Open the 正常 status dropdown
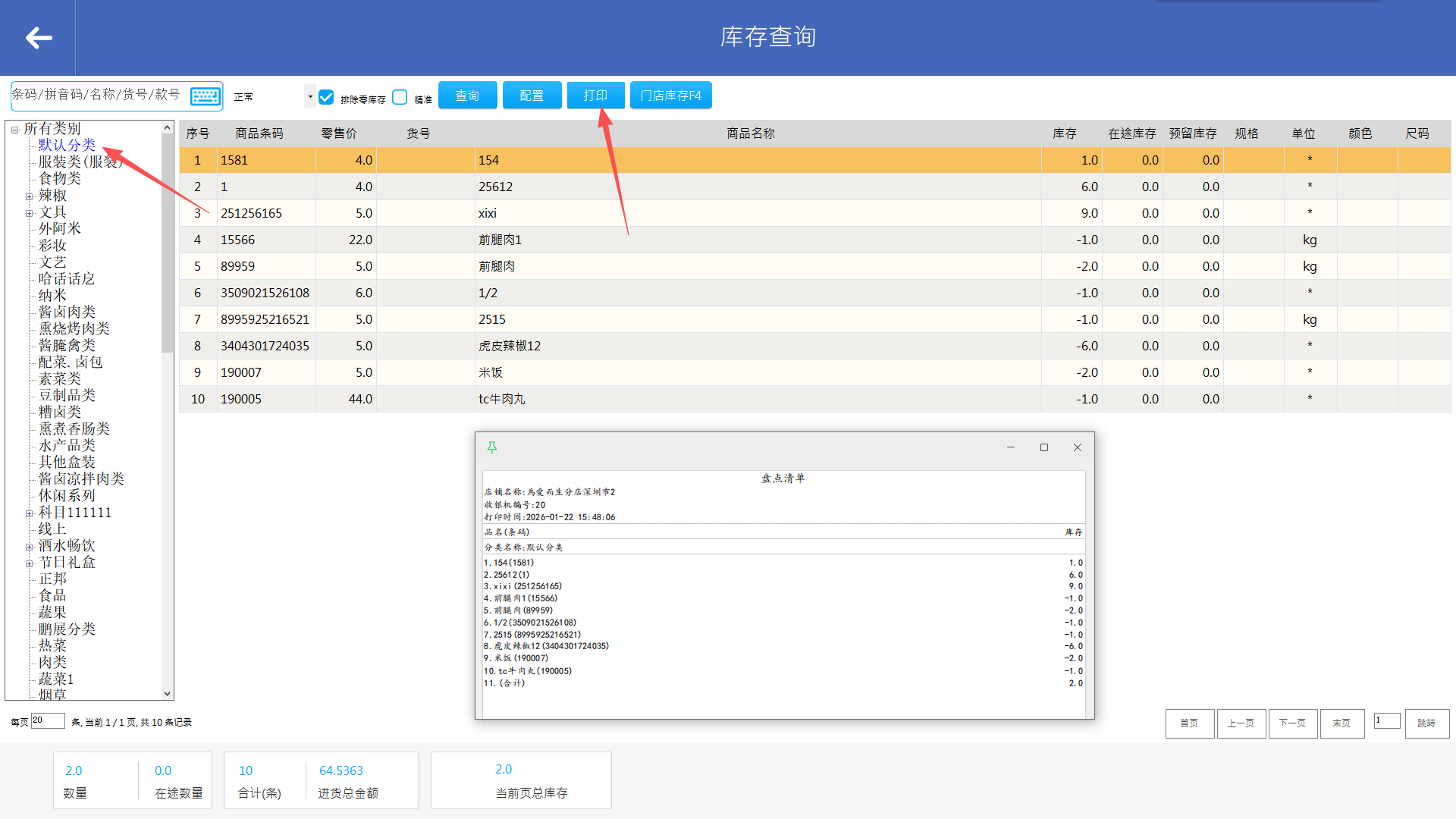The width and height of the screenshot is (1456, 819). [309, 96]
